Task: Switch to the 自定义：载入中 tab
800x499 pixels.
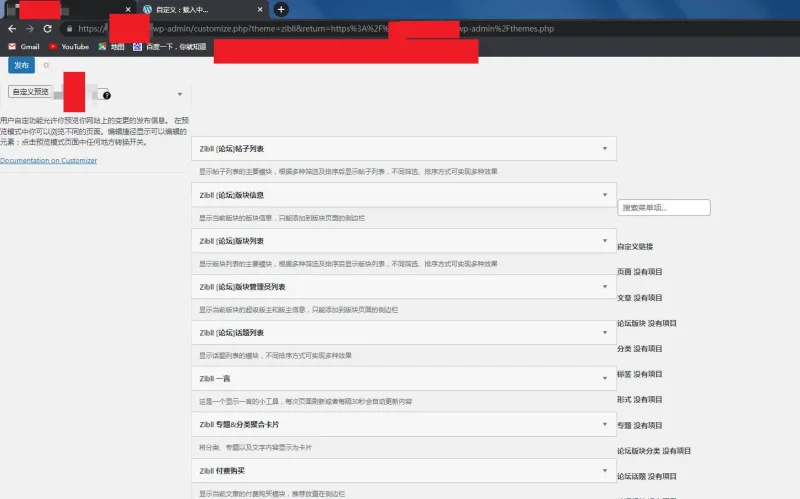Action: pyautogui.click(x=202, y=10)
